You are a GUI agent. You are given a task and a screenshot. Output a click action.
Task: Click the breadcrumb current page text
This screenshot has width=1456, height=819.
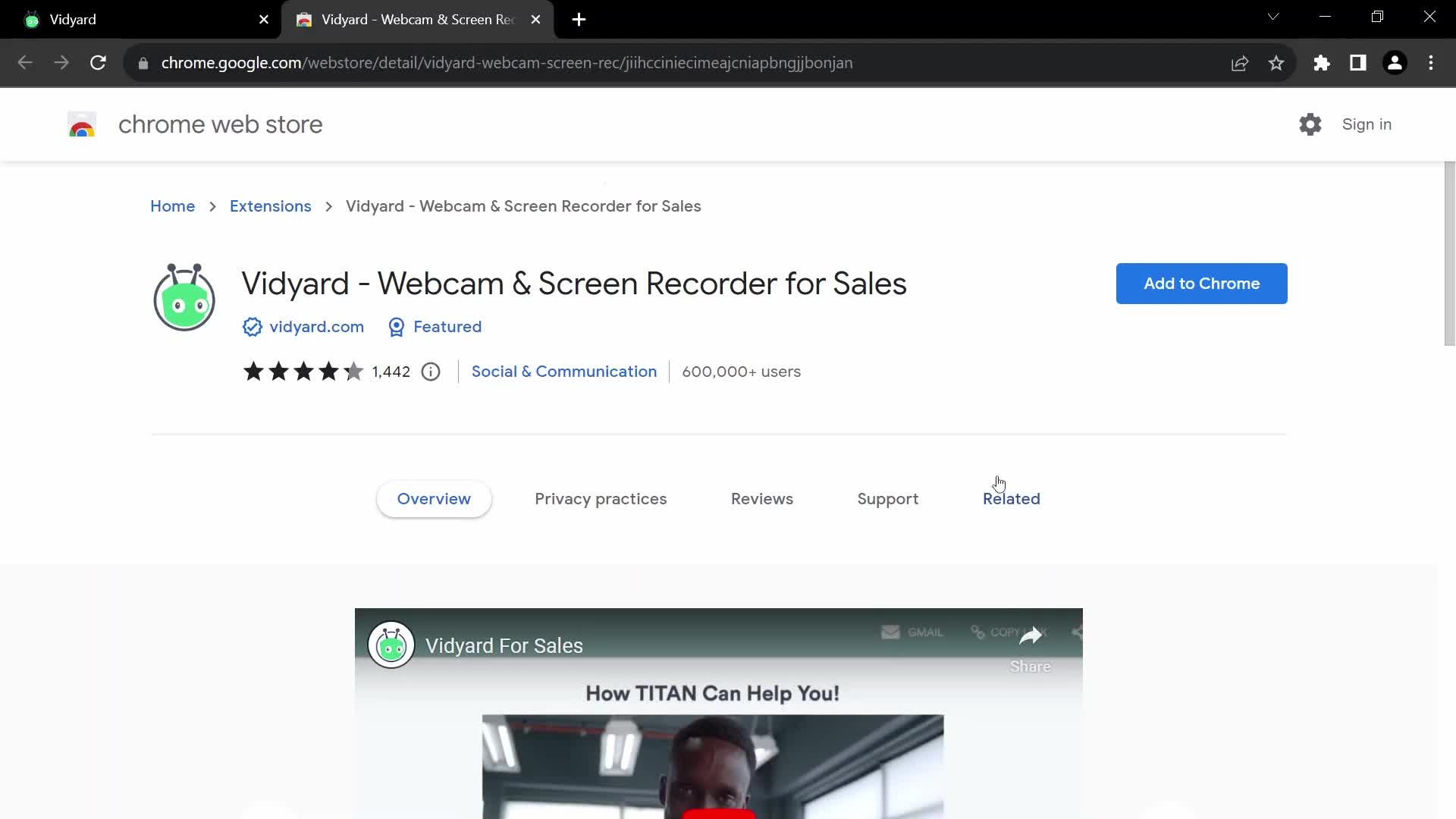click(x=523, y=206)
